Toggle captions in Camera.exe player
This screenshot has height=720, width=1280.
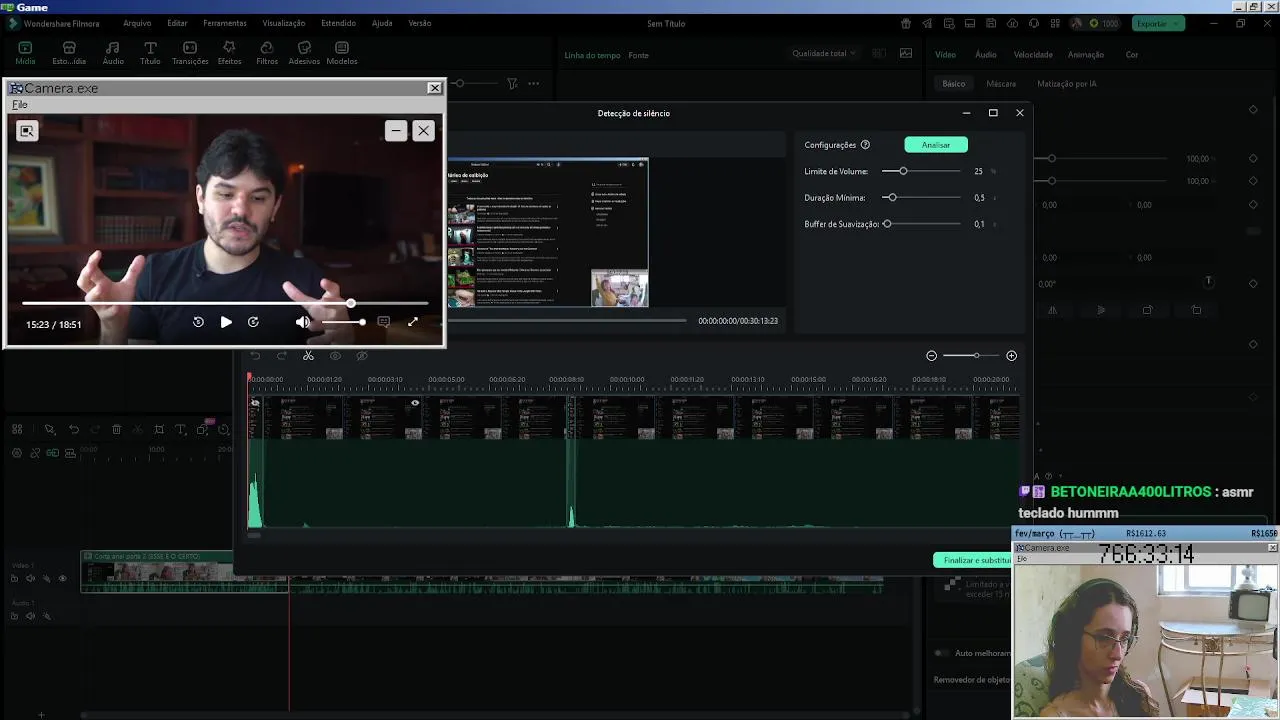(383, 322)
